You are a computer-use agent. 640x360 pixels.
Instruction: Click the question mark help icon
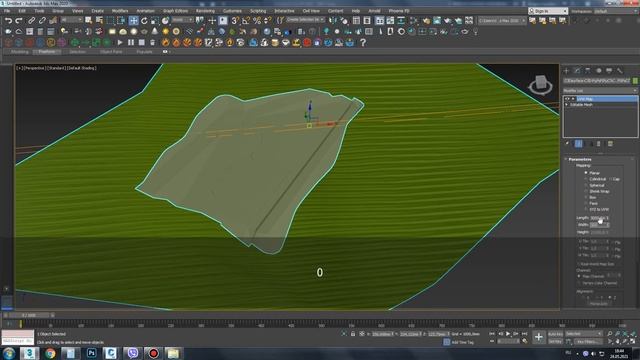(363, 42)
